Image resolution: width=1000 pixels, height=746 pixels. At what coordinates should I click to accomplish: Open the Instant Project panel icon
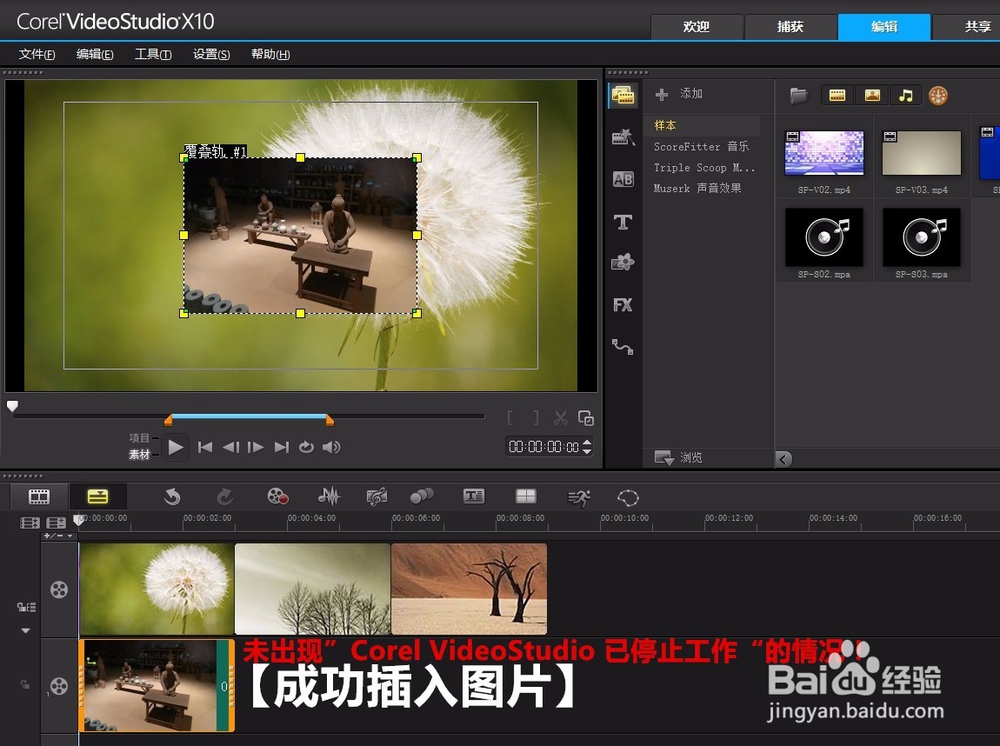622,136
